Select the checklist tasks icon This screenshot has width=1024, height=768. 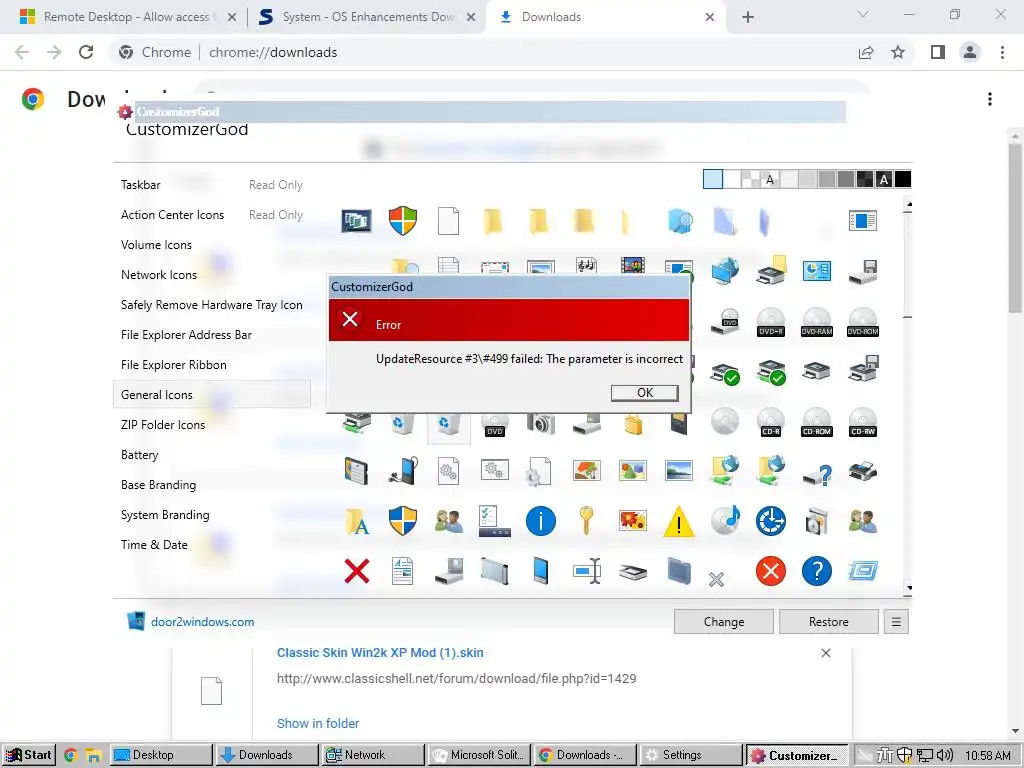tap(494, 521)
